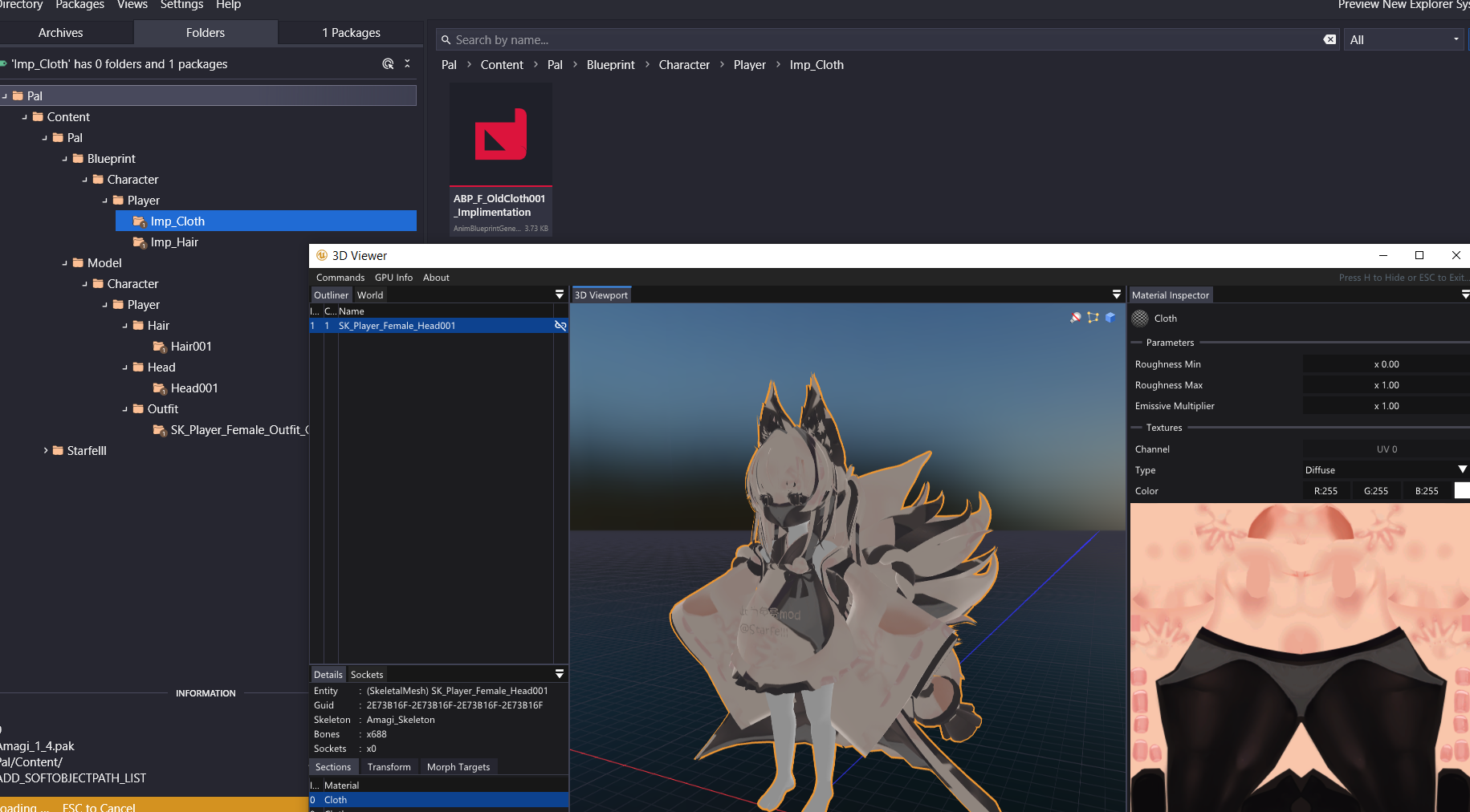
Task: Click the Model folder icon in tree
Action: (x=78, y=263)
